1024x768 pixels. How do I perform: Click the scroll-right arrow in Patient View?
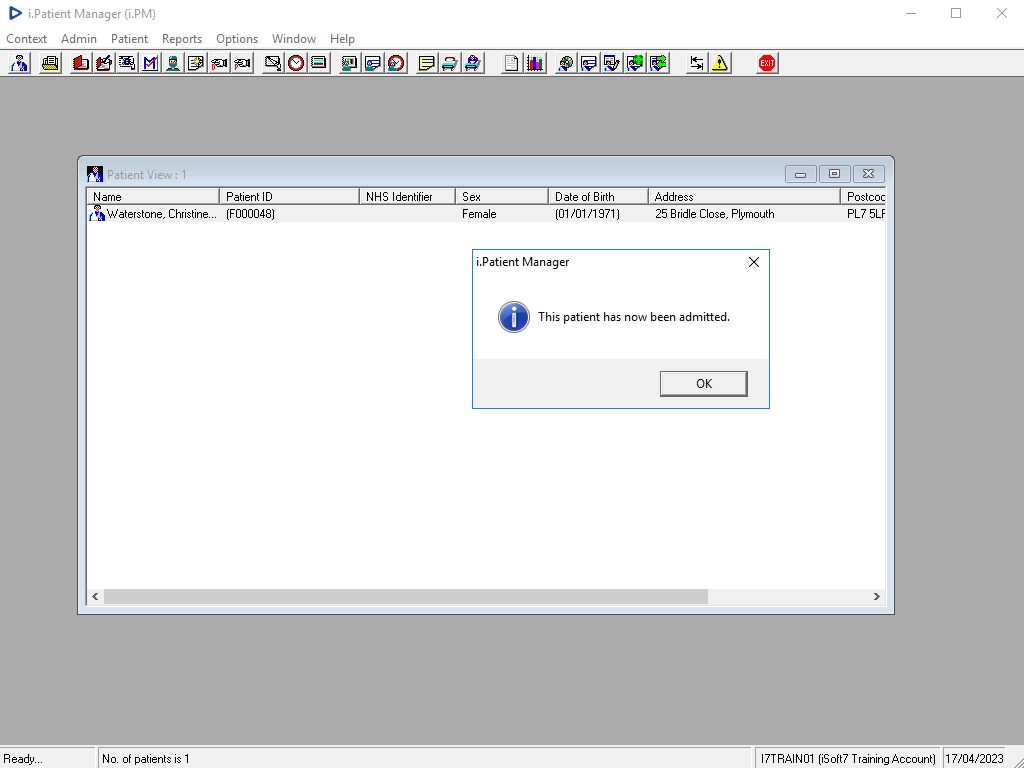[876, 596]
